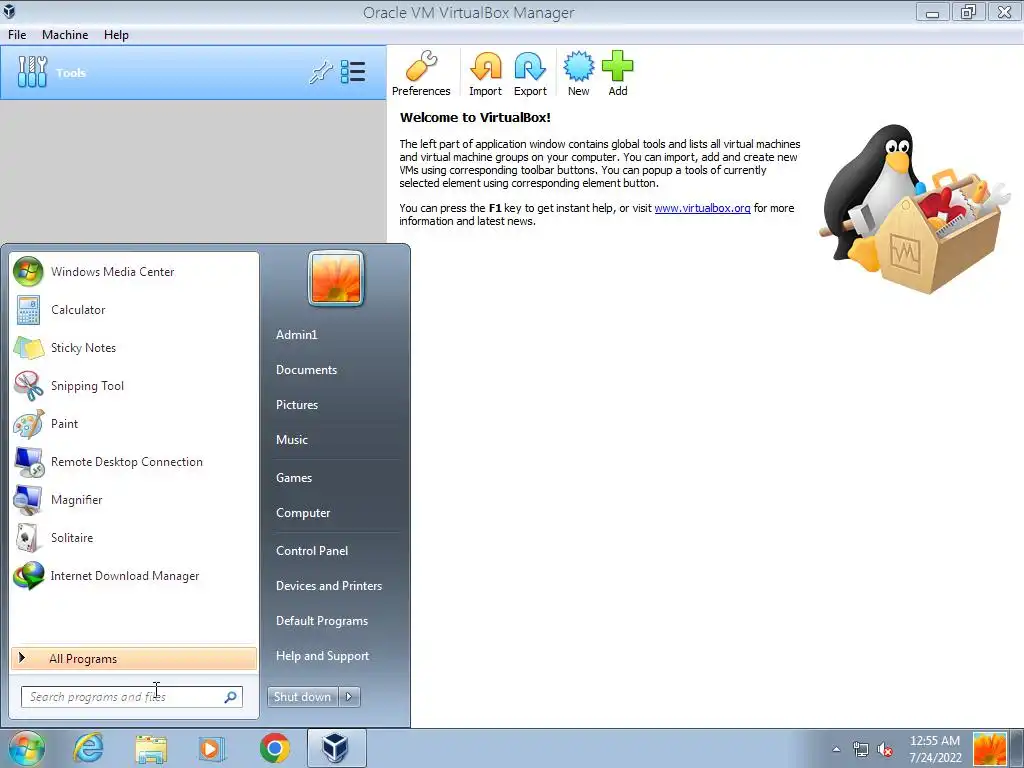
Task: Create a New virtual machine
Action: [x=579, y=74]
